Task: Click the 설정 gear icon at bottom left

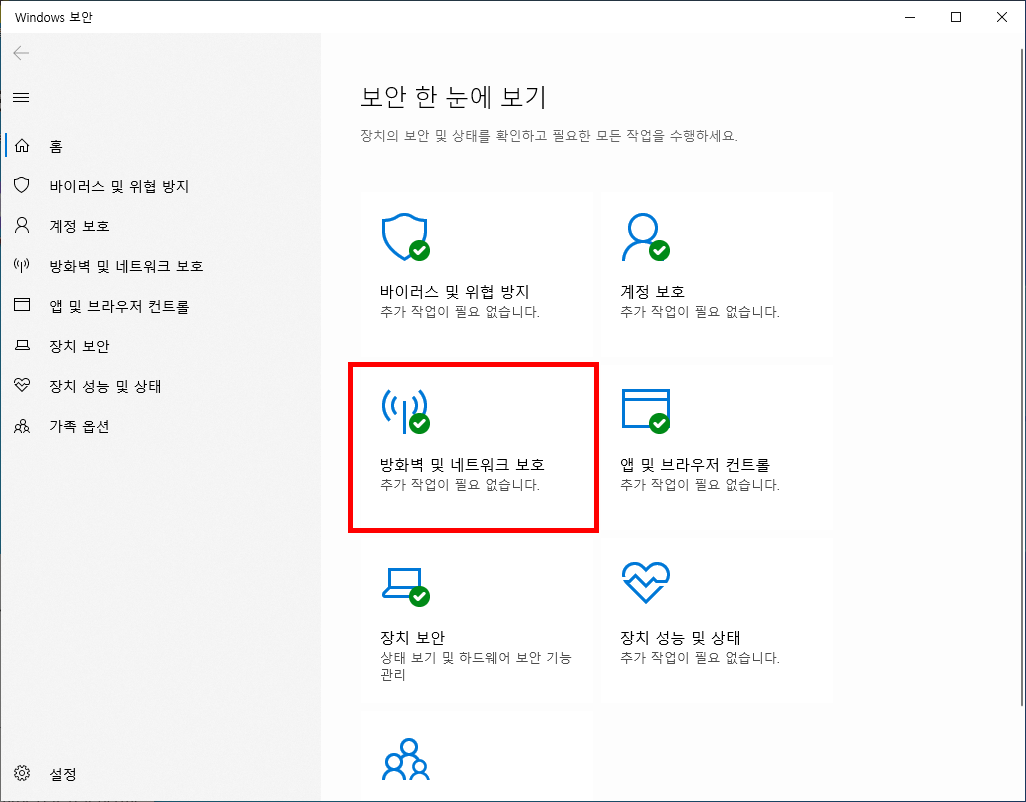Action: click(21, 773)
